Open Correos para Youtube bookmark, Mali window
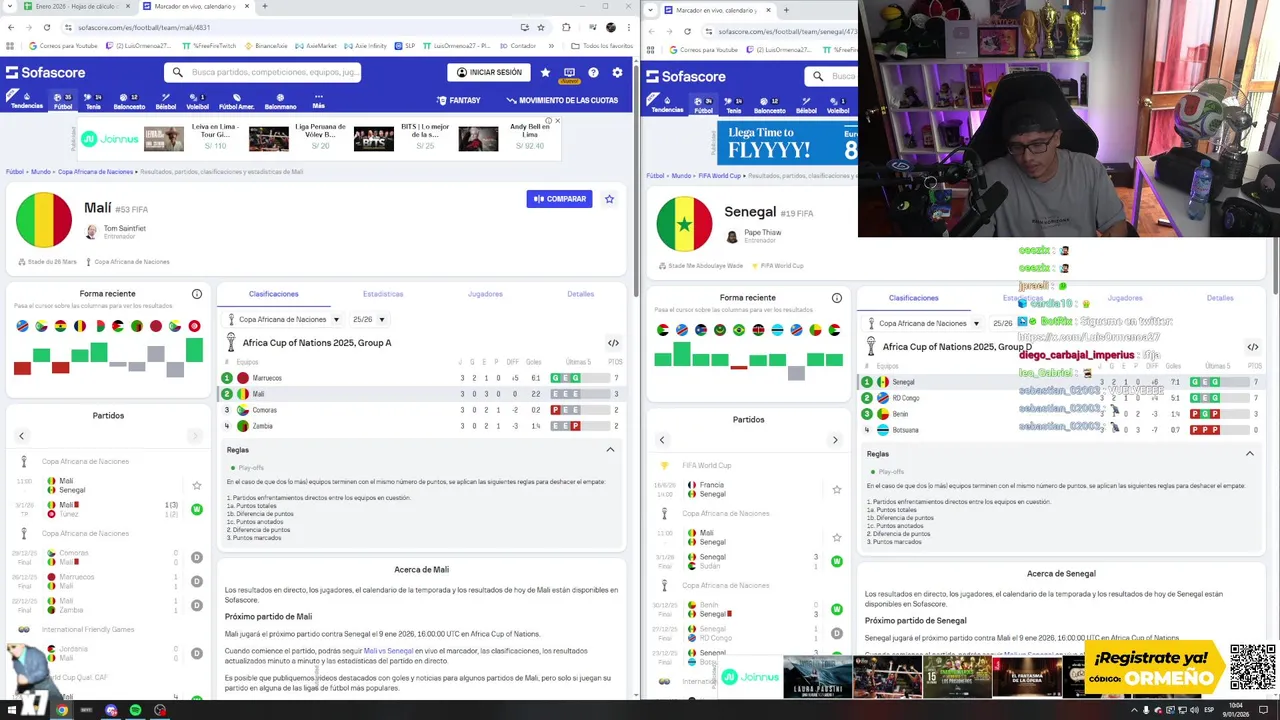The height and width of the screenshot is (720, 1280). tap(64, 46)
